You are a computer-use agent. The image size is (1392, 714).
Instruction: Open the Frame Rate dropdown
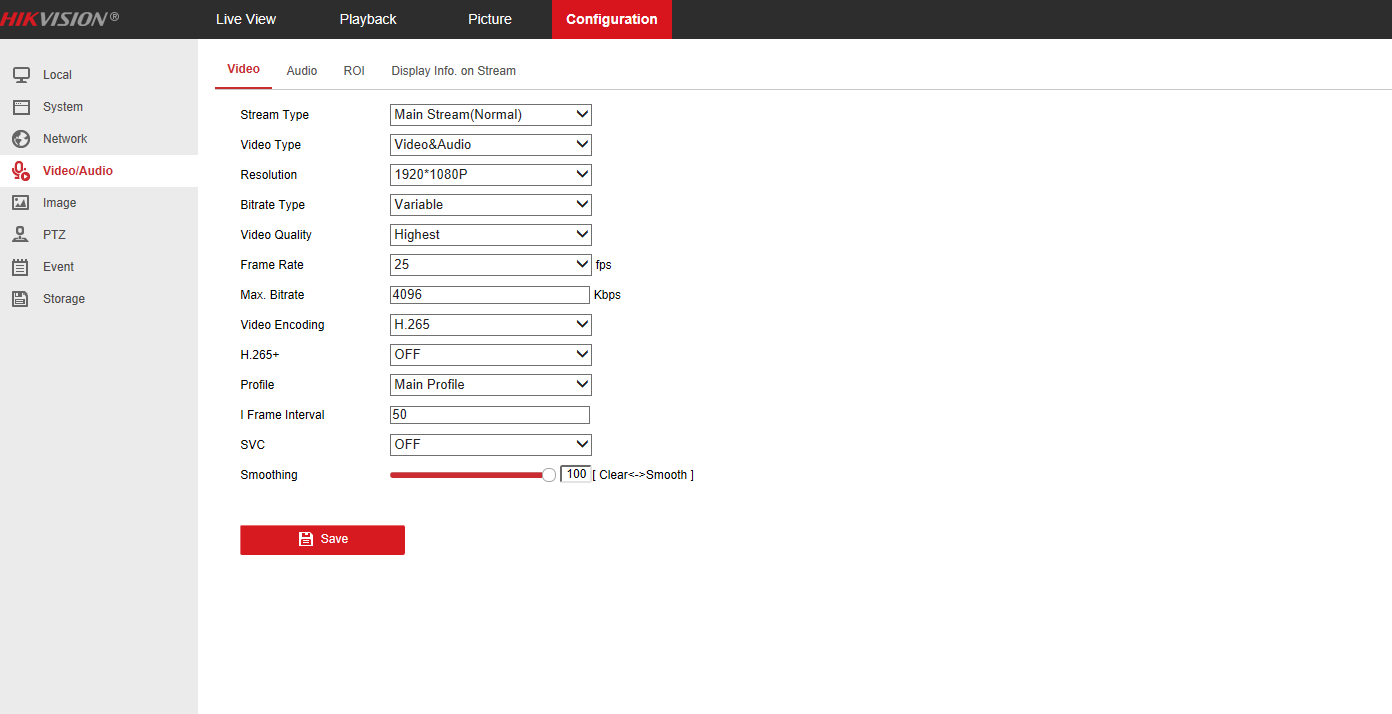[x=490, y=265]
